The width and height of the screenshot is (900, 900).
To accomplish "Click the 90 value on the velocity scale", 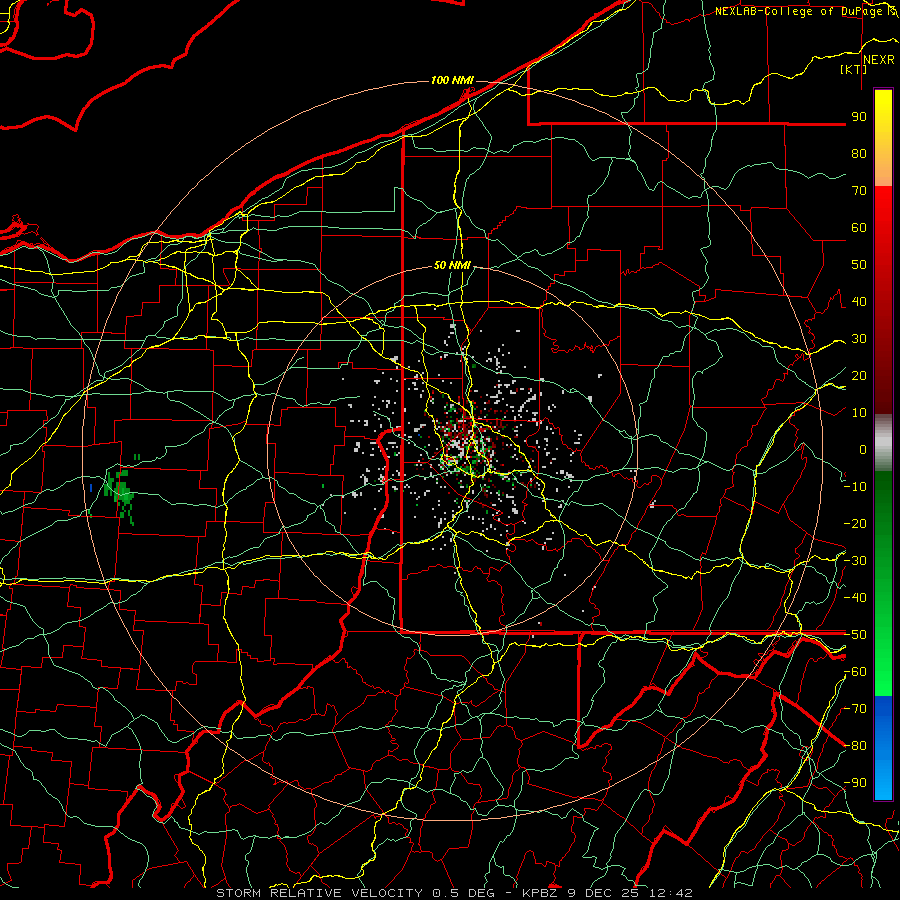I will tap(859, 117).
